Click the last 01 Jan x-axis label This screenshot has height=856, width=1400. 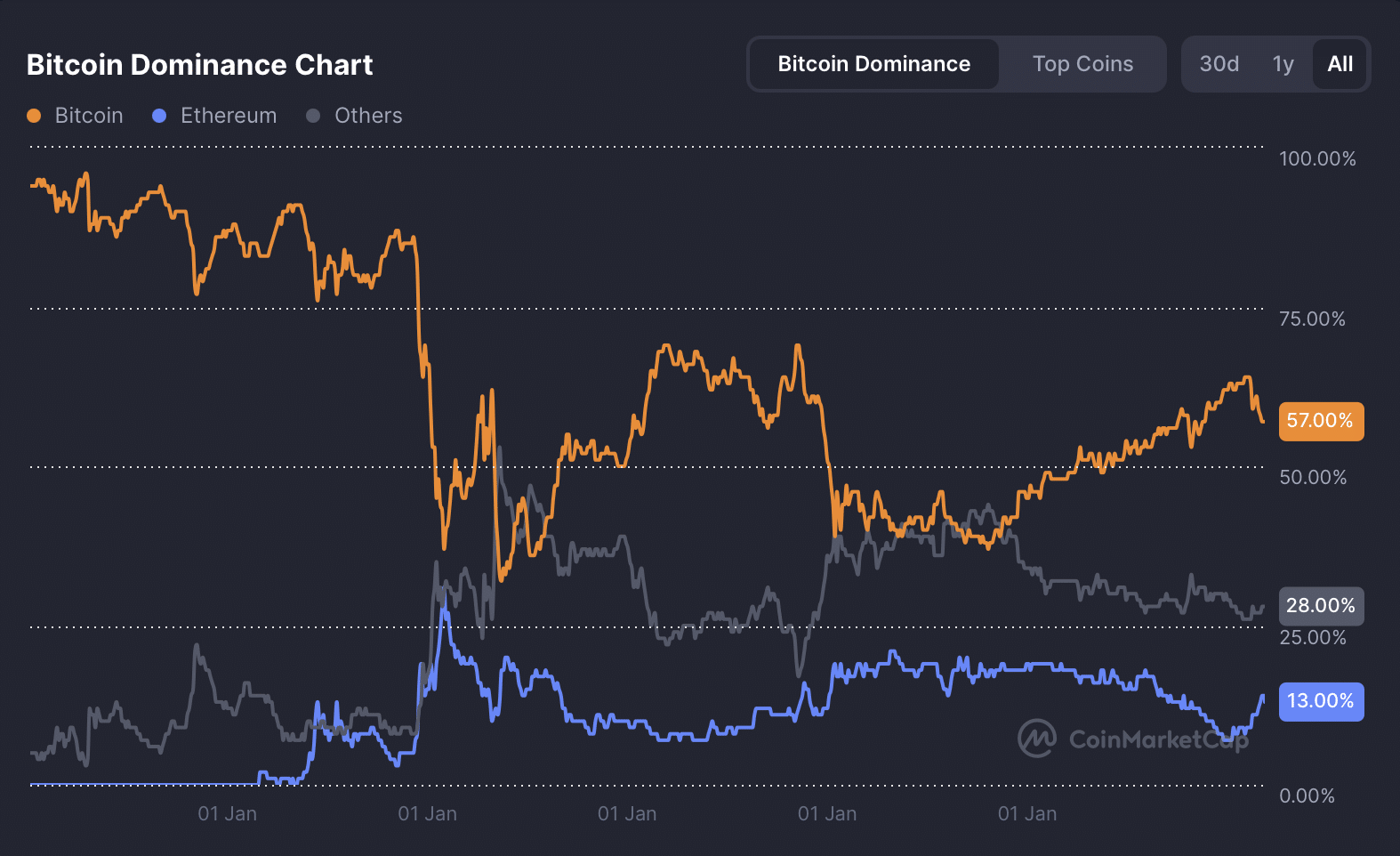(x=1027, y=814)
